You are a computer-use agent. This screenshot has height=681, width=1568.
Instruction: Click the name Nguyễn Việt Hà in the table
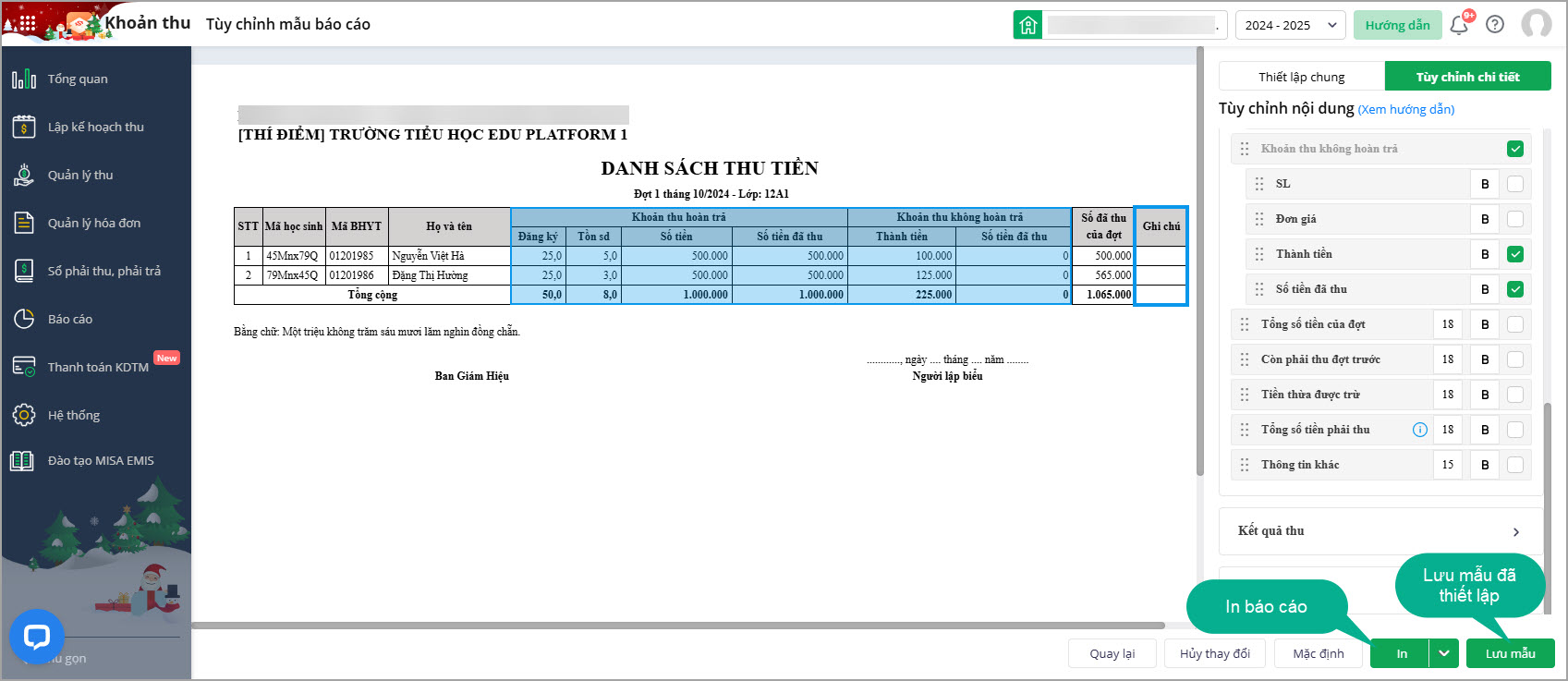(428, 256)
